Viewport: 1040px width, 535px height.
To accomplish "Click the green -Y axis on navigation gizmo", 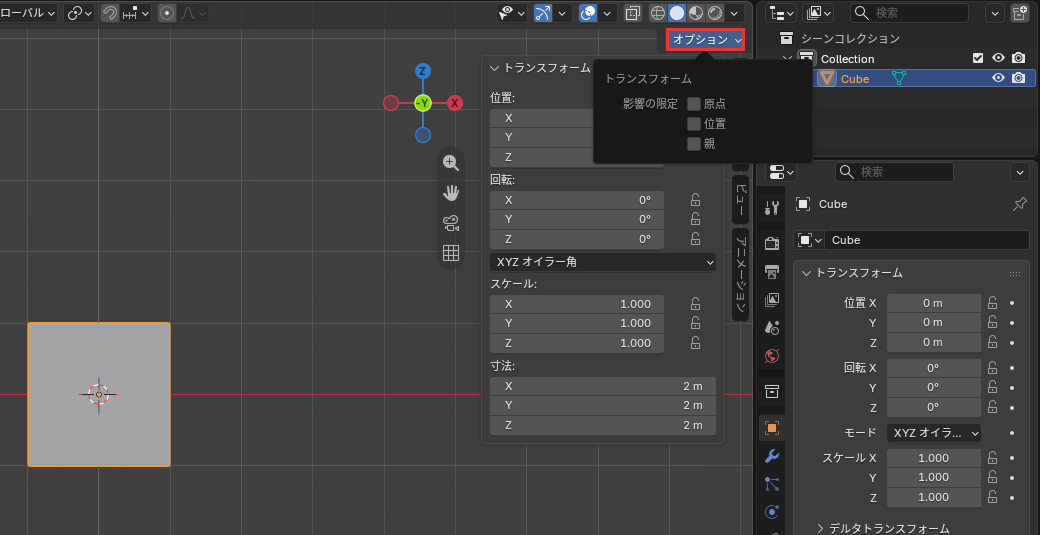I will 422,103.
